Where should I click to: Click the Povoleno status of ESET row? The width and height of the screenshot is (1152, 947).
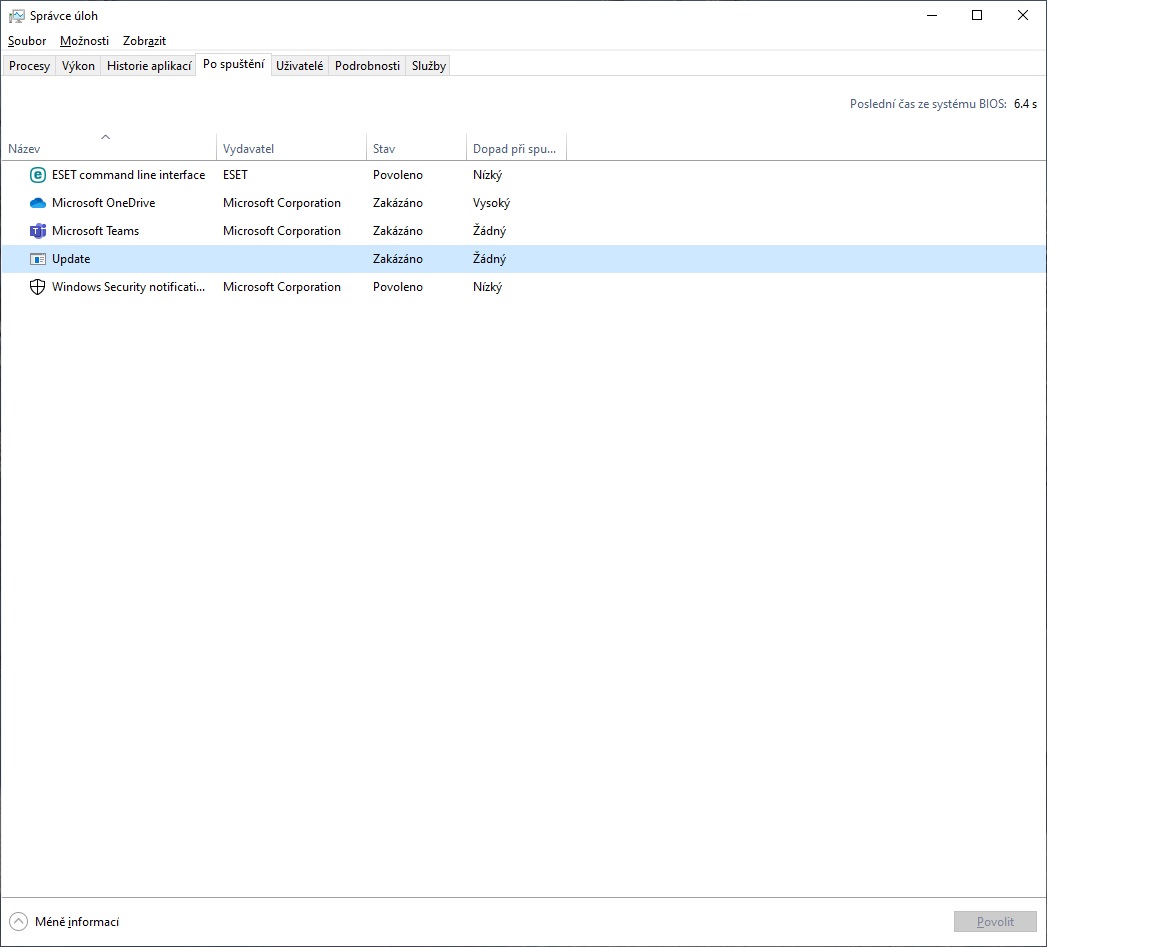tap(397, 175)
